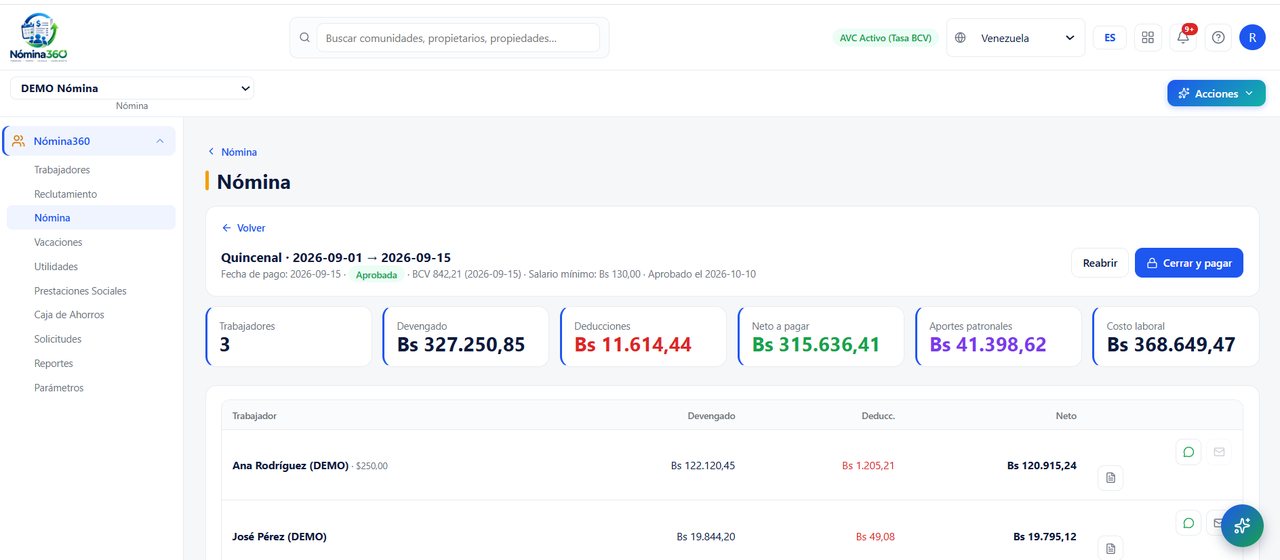Click the Aportes patronales Bs 41.398,62
The image size is (1280, 560).
pyautogui.click(x=988, y=345)
